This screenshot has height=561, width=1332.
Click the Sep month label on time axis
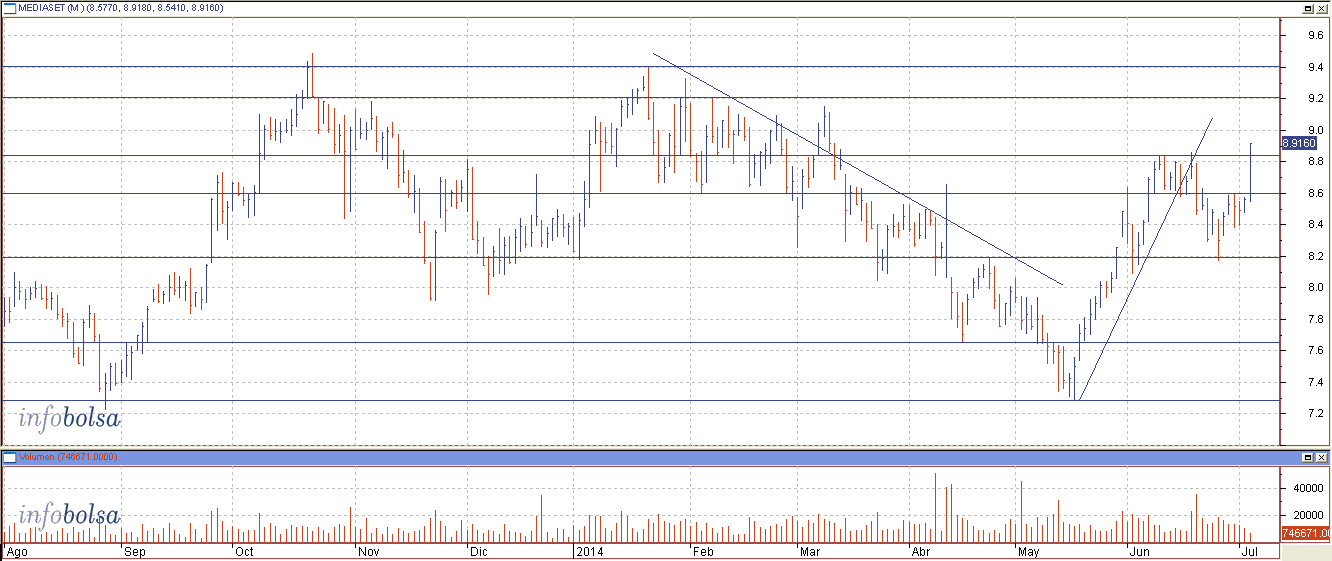[x=135, y=551]
